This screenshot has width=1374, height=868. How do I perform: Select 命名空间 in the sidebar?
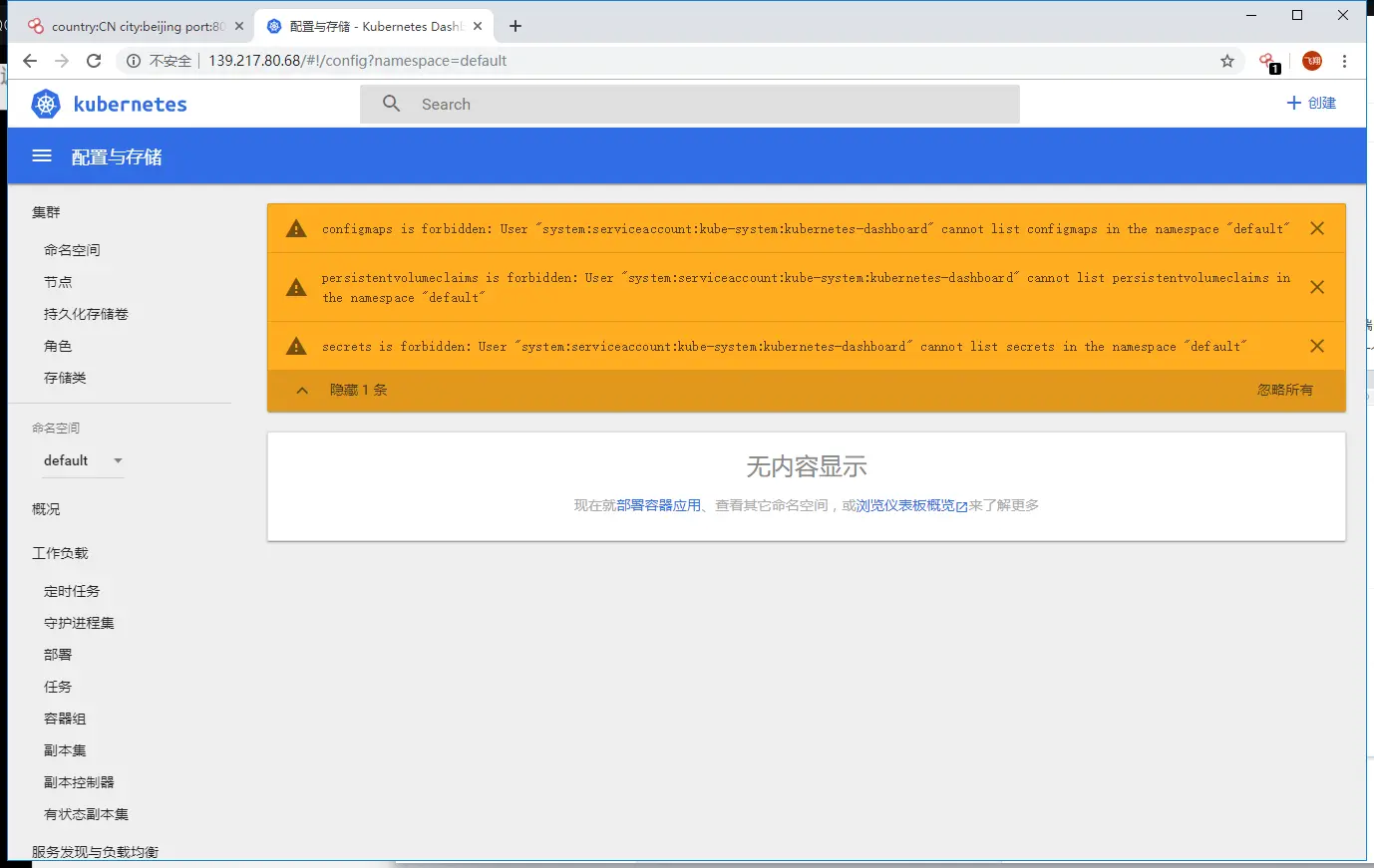tap(72, 250)
